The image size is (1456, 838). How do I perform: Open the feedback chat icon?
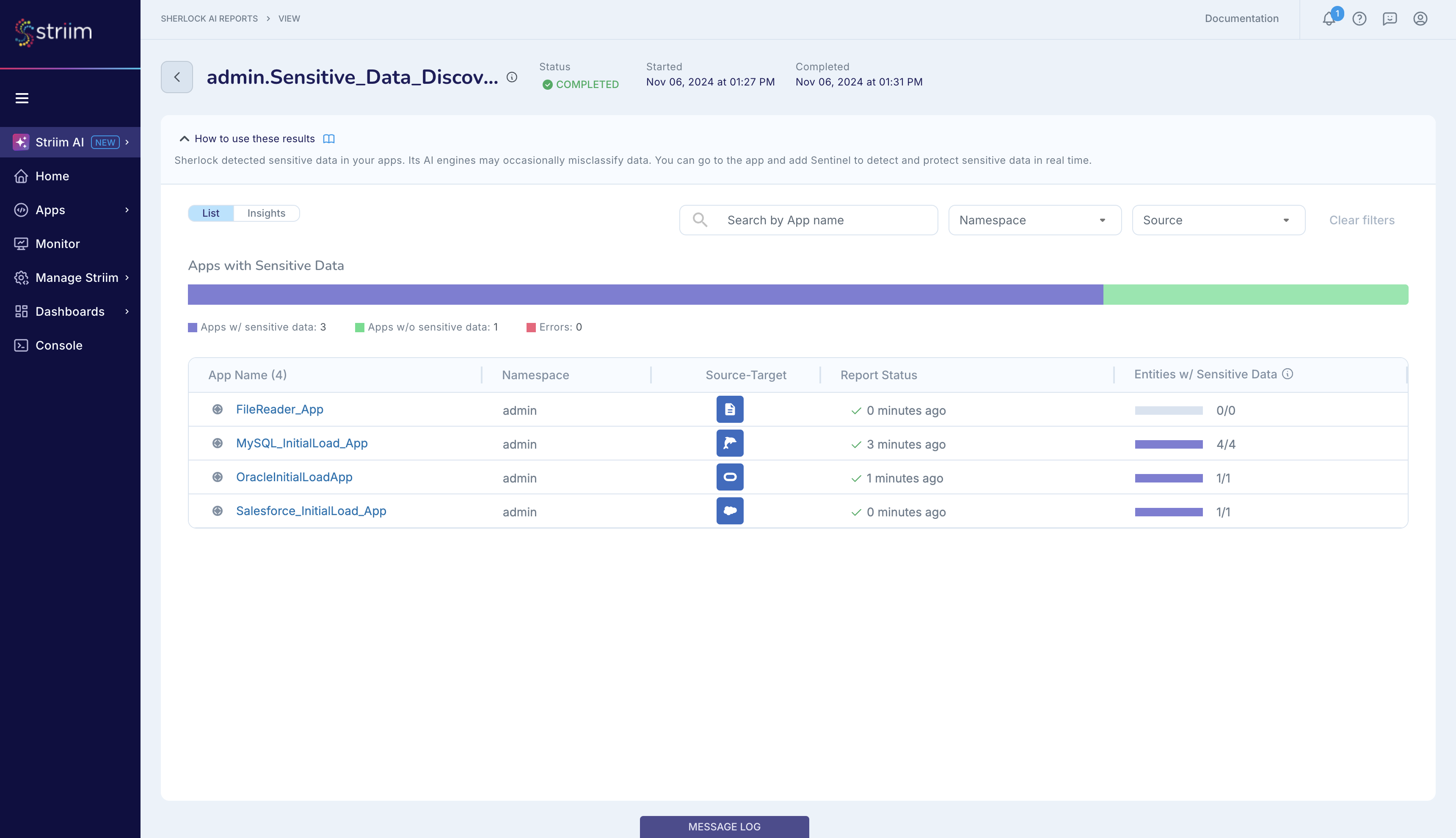click(x=1390, y=19)
